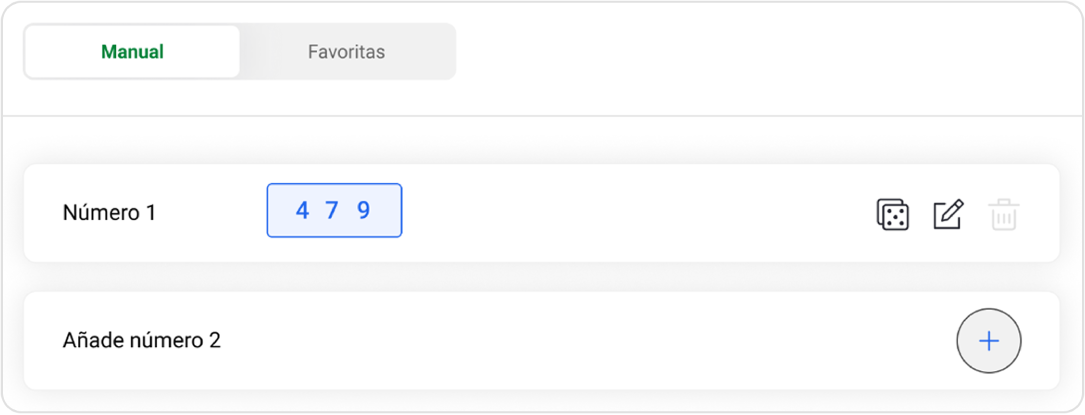Select the digit 7 in the number box
The height and width of the screenshot is (415, 1085).
[x=333, y=210]
